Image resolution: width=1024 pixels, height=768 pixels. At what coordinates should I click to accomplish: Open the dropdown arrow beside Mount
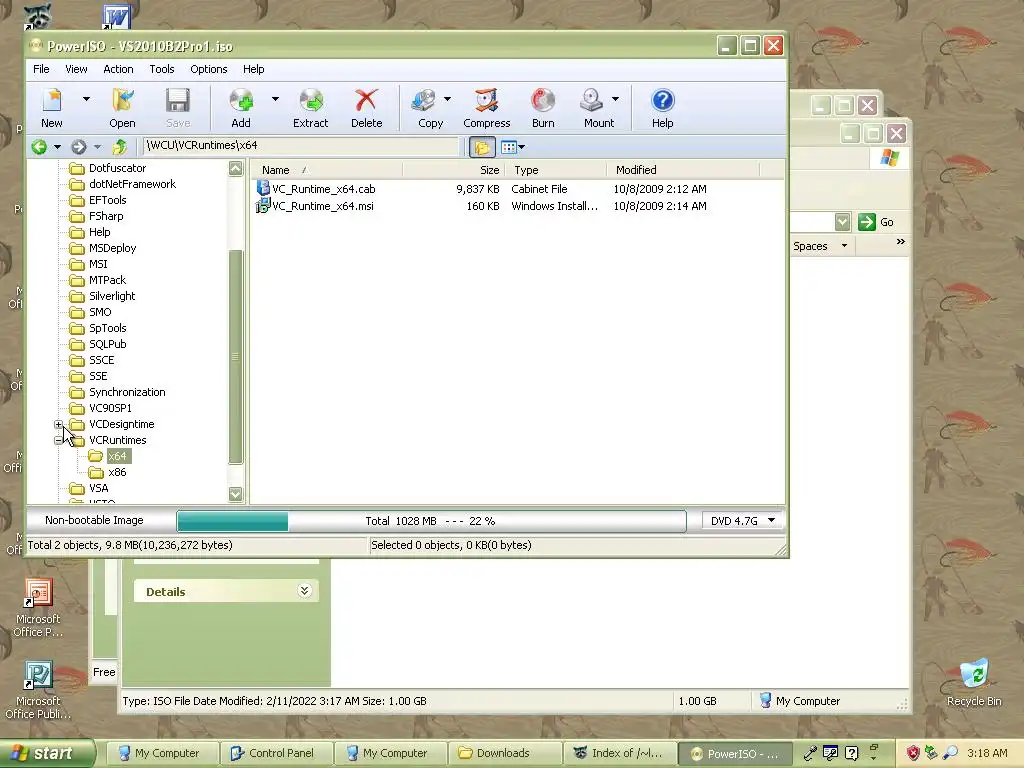(615, 99)
